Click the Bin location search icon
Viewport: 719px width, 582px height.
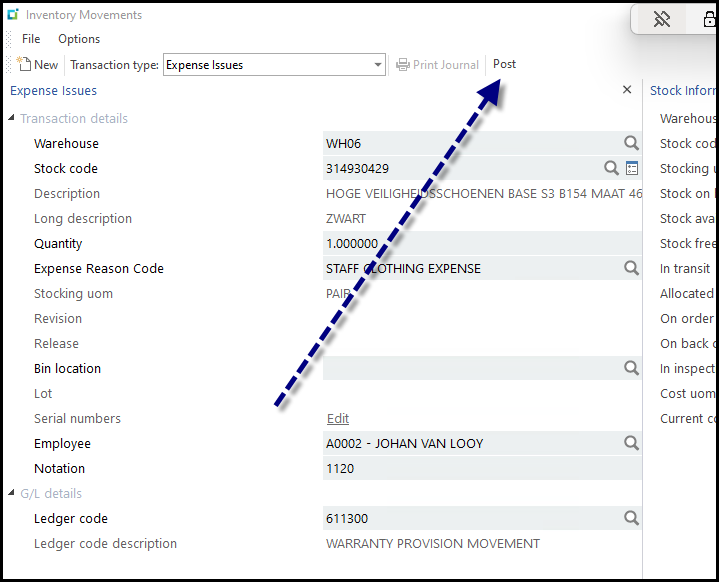[x=631, y=368]
